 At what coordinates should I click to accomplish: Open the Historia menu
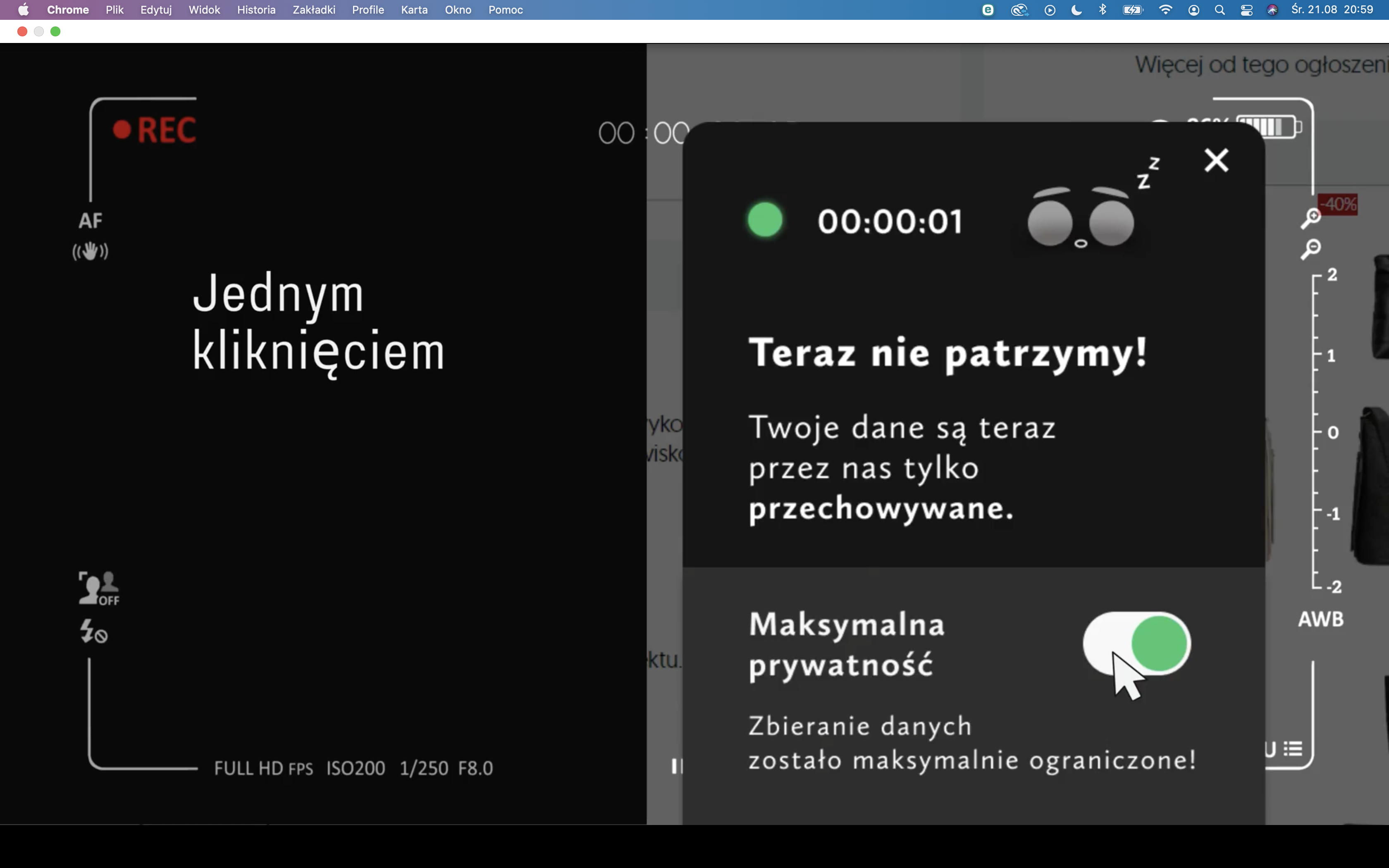point(257,10)
